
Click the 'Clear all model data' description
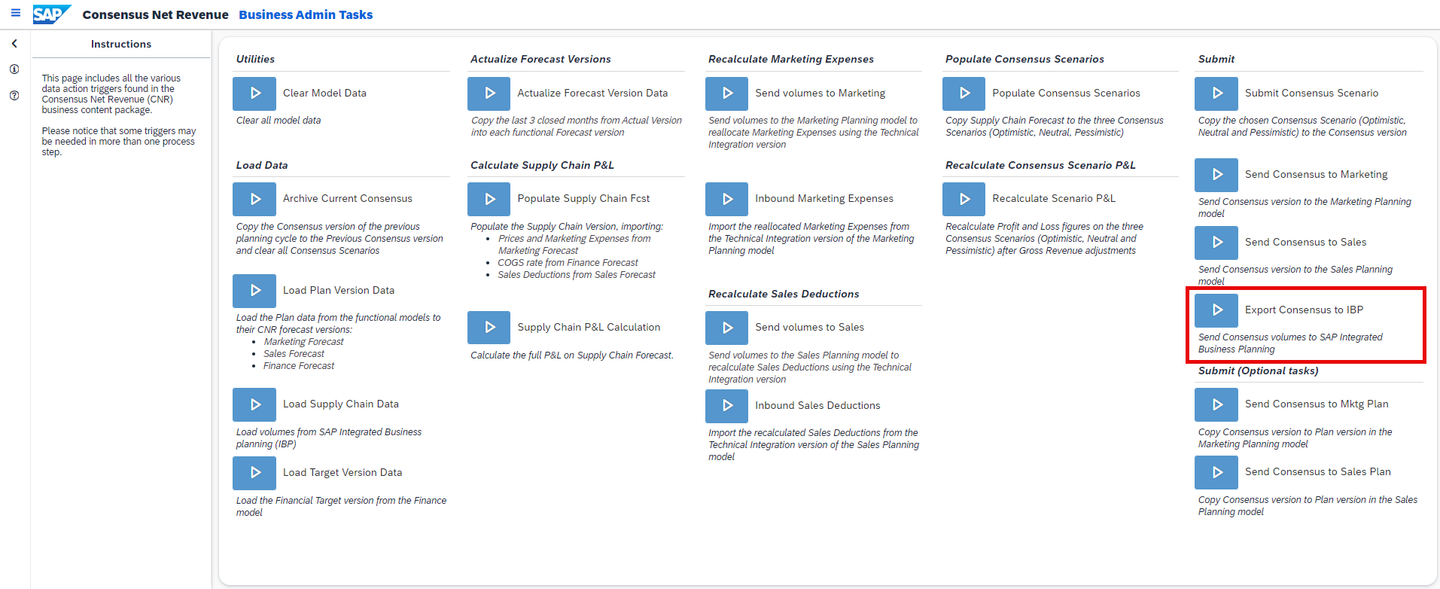[x=279, y=121]
